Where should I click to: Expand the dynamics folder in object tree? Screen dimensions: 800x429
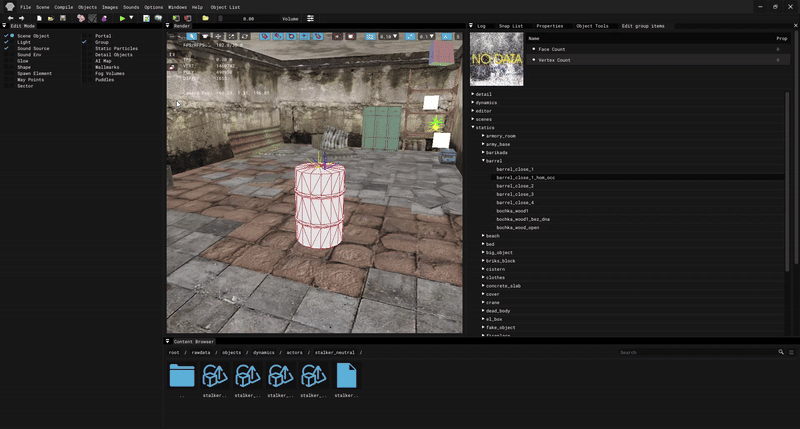click(473, 103)
